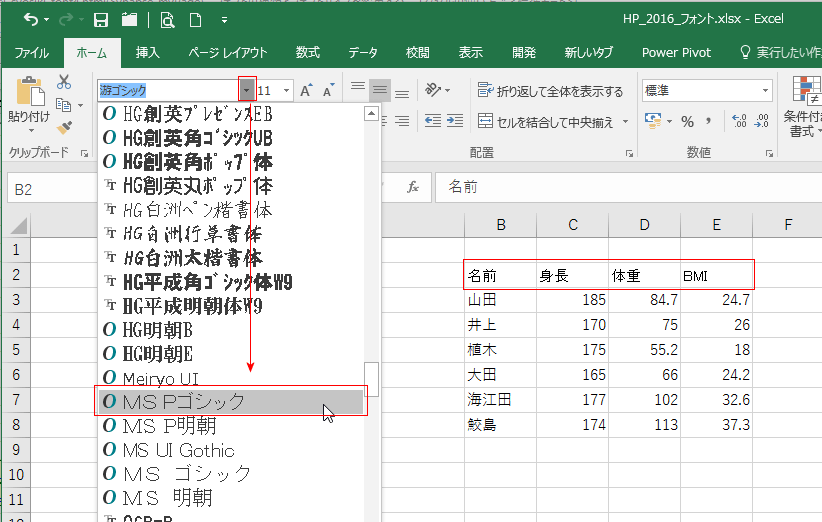Image resolution: width=822 pixels, height=522 pixels.
Task: Toggle top vertical alignment button
Action: [x=357, y=91]
